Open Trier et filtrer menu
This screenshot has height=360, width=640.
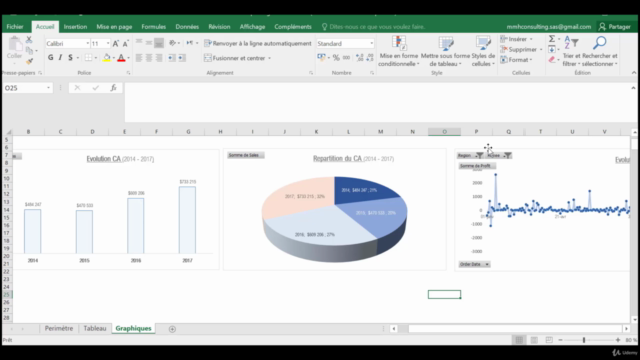[x=571, y=51]
